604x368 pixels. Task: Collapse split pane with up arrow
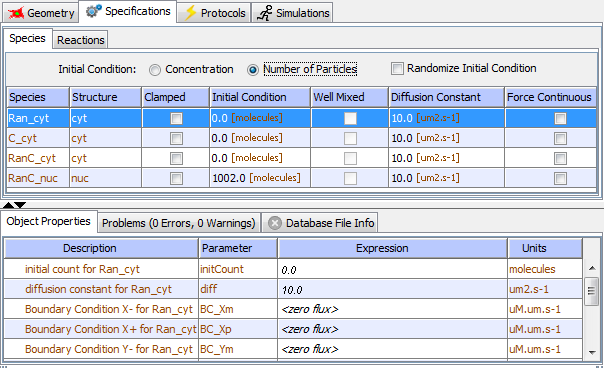8,205
